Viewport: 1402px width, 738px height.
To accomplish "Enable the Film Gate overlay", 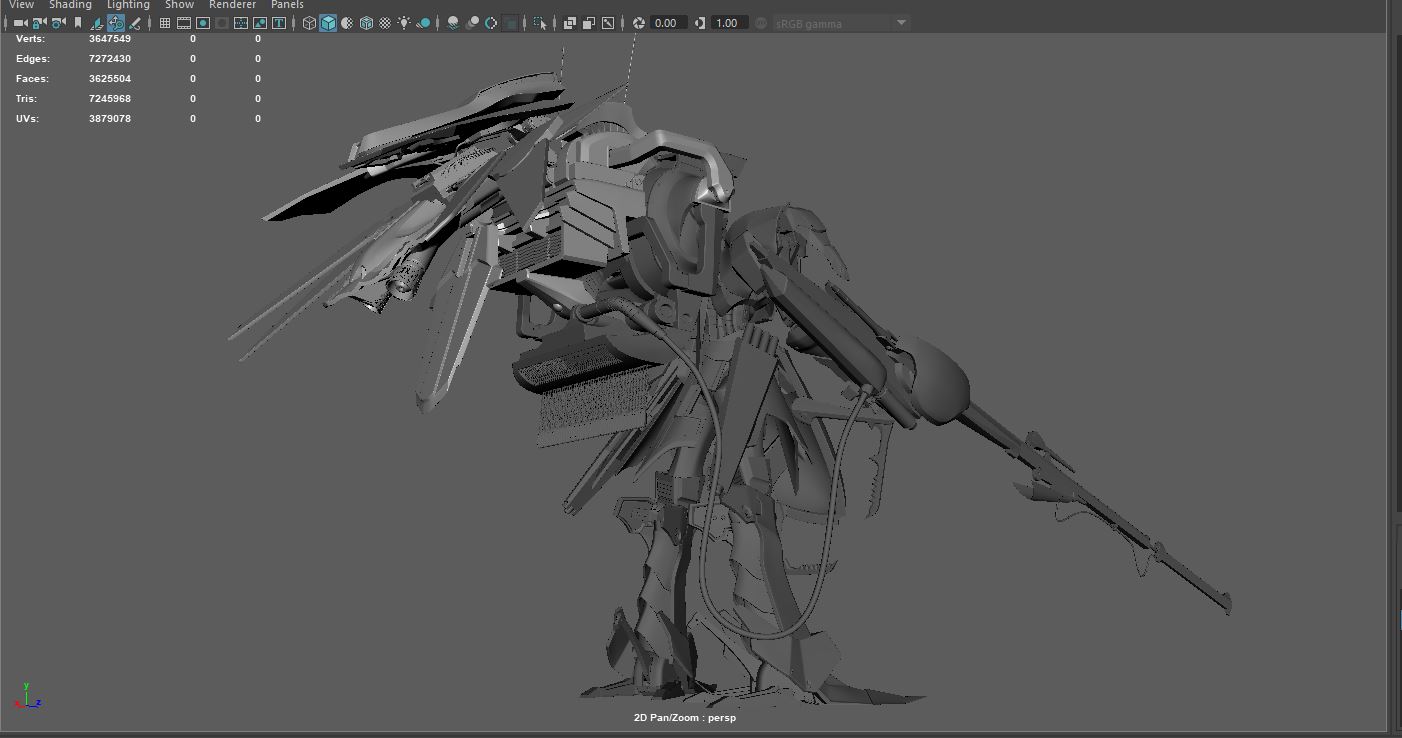I will pyautogui.click(x=184, y=23).
